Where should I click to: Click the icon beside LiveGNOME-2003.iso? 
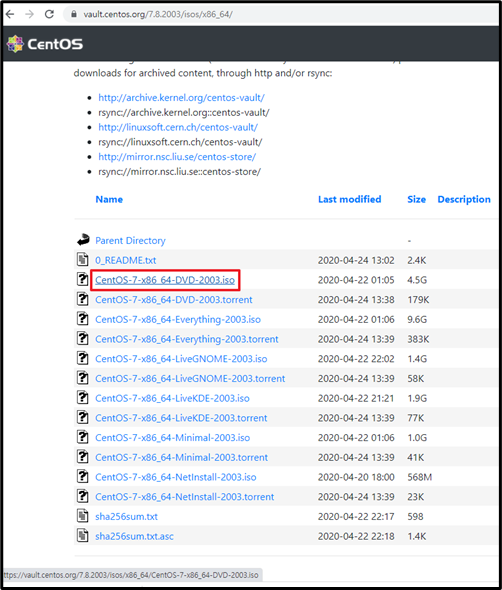tap(83, 358)
